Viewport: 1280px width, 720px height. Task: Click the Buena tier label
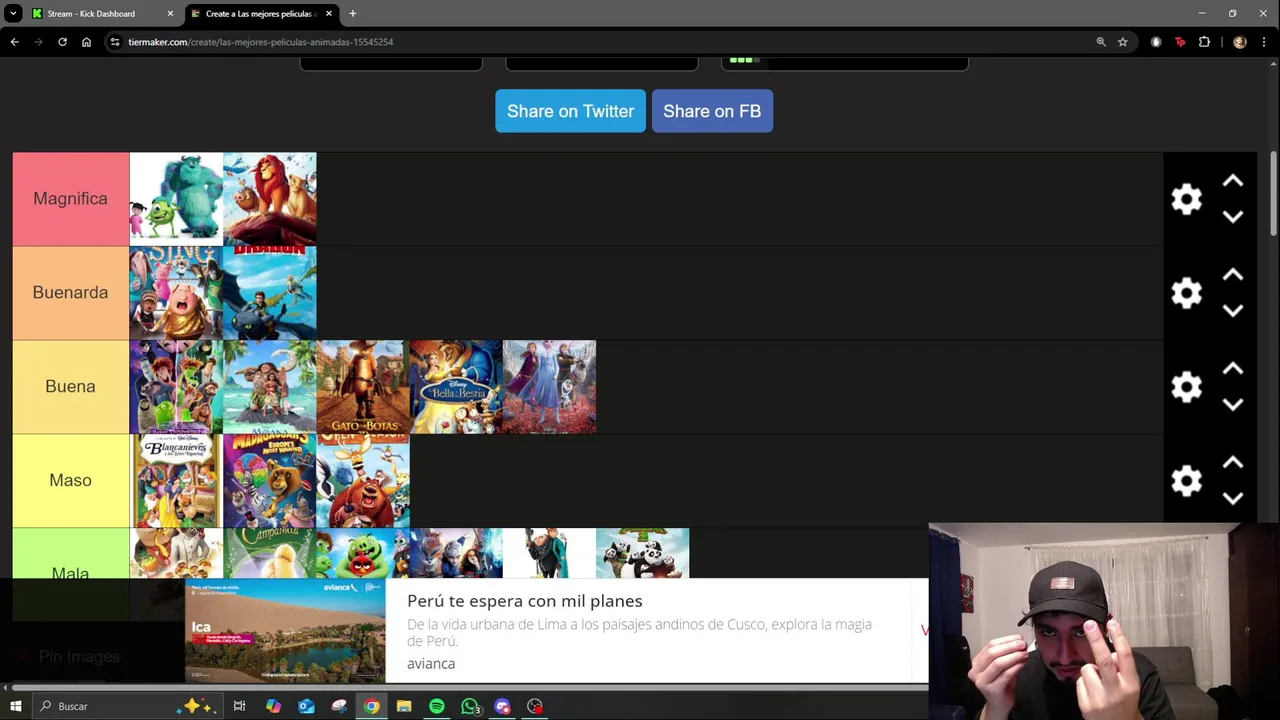point(70,387)
